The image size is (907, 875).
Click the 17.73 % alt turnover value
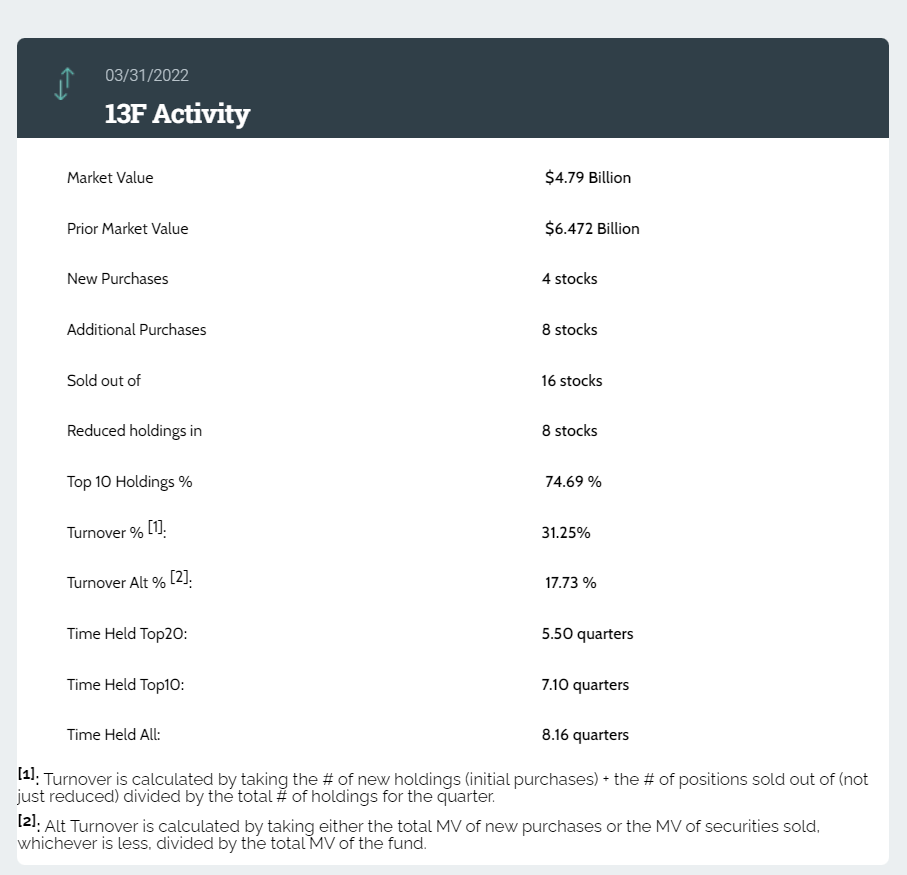click(570, 583)
